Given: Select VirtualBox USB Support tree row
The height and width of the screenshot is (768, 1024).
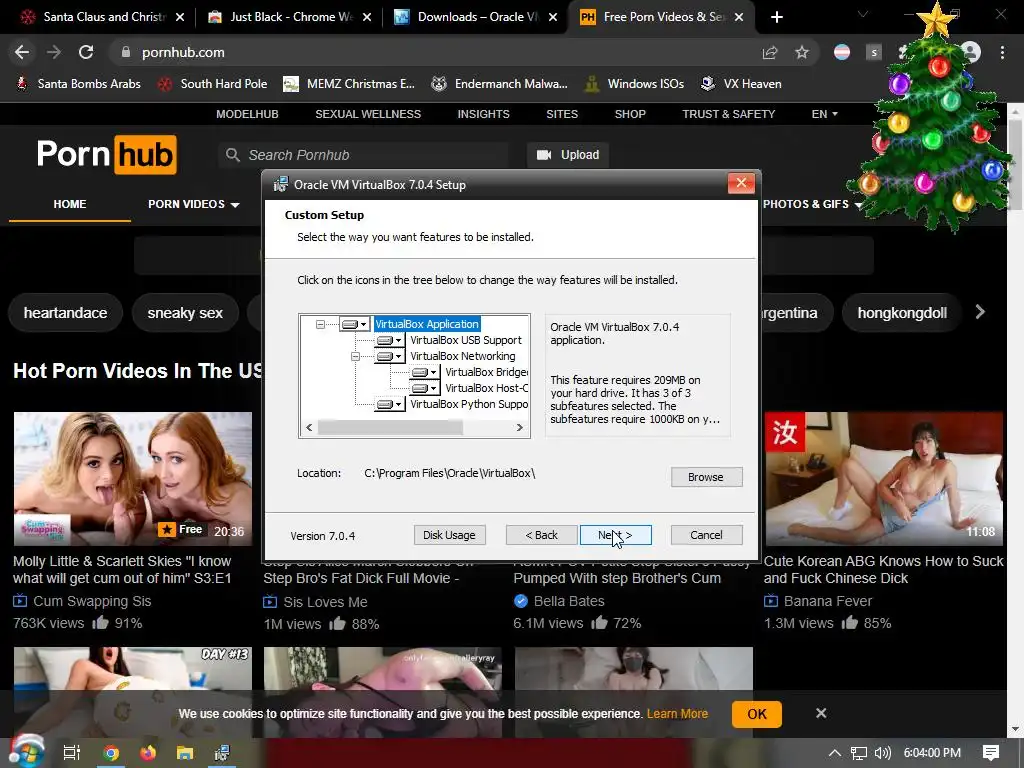Looking at the screenshot, I should point(466,340).
